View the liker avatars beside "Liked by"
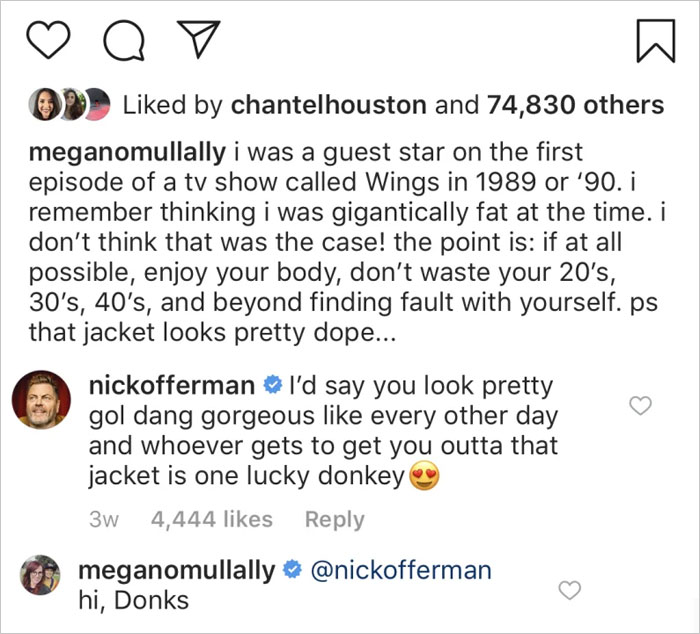 click(69, 105)
